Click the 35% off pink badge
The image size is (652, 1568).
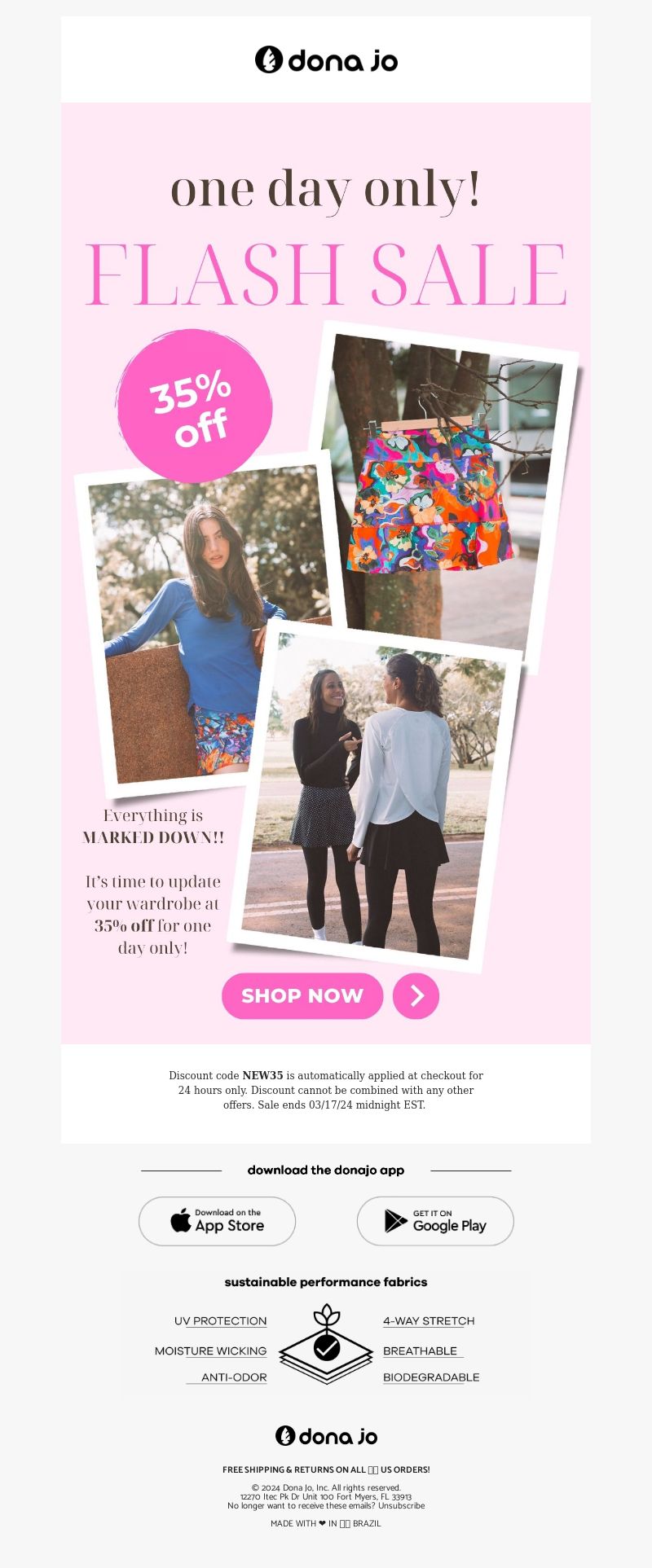click(x=194, y=406)
